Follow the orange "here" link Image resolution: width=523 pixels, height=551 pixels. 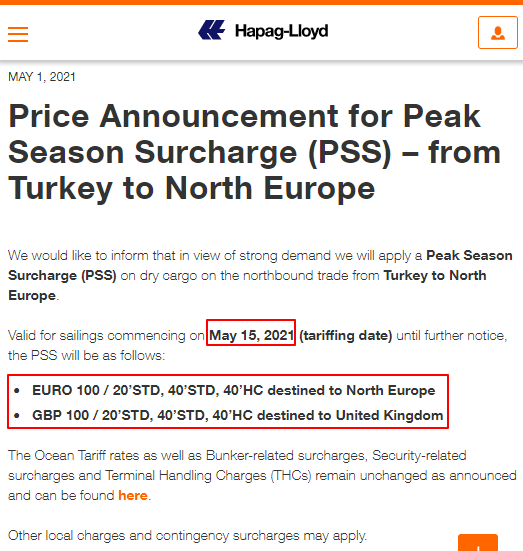click(133, 495)
